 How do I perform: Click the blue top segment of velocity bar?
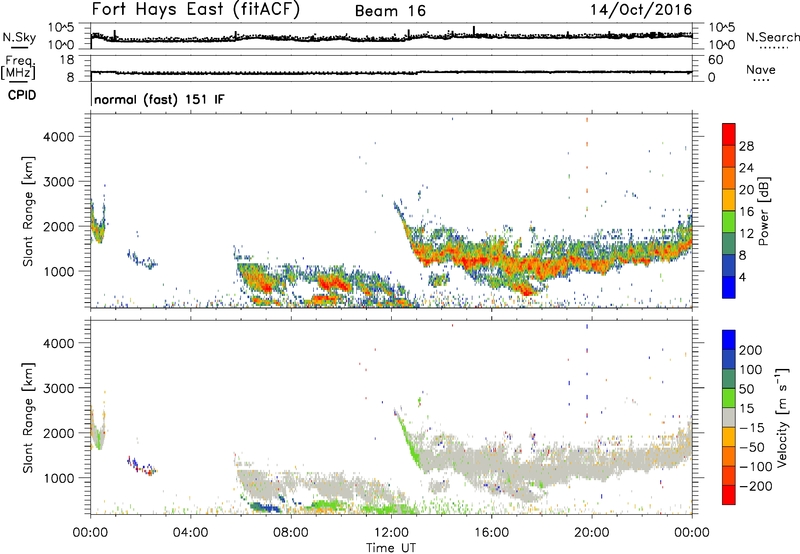click(729, 339)
